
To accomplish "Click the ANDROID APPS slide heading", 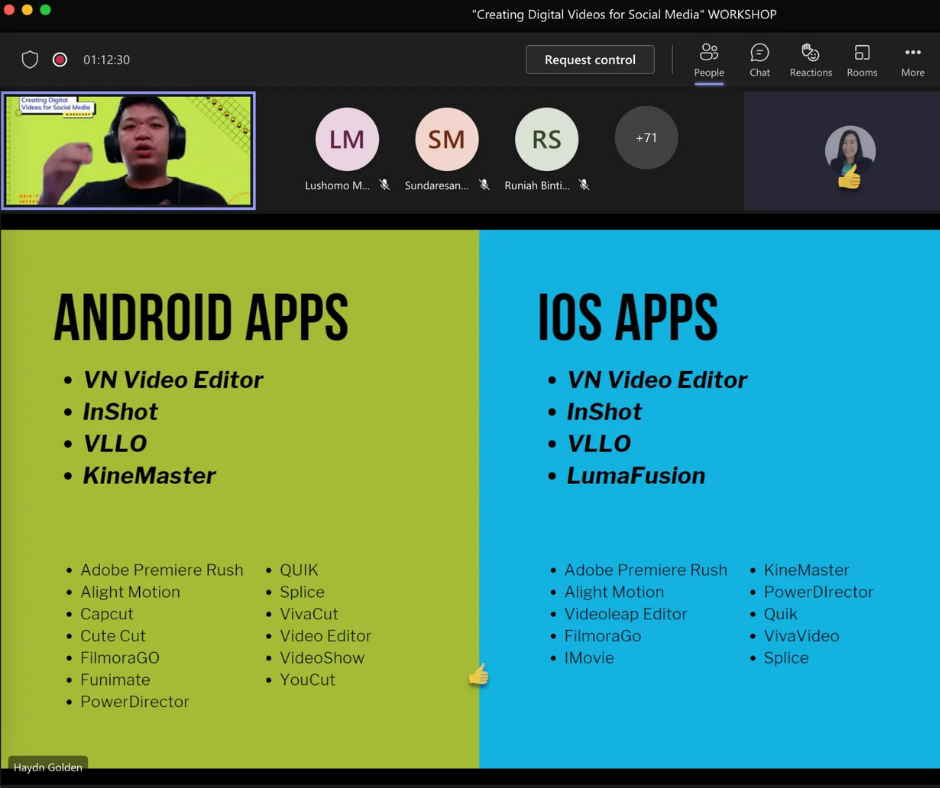I will click(201, 317).
